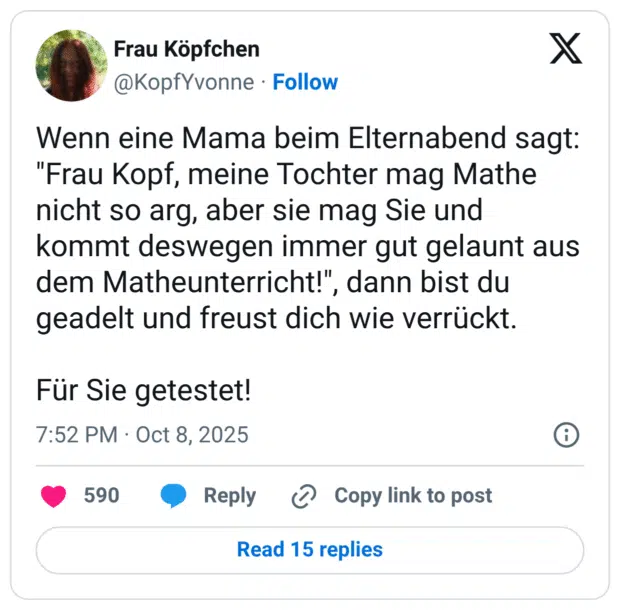
Task: Open the @KopfYvonne handle
Action: [184, 82]
